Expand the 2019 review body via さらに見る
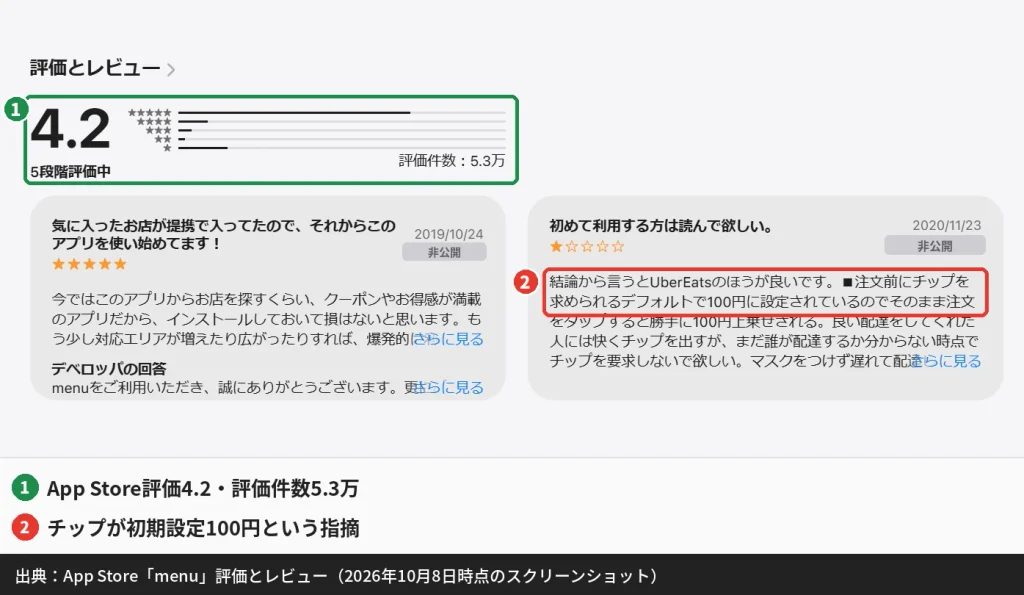Viewport: 1024px width, 595px height. coord(449,339)
